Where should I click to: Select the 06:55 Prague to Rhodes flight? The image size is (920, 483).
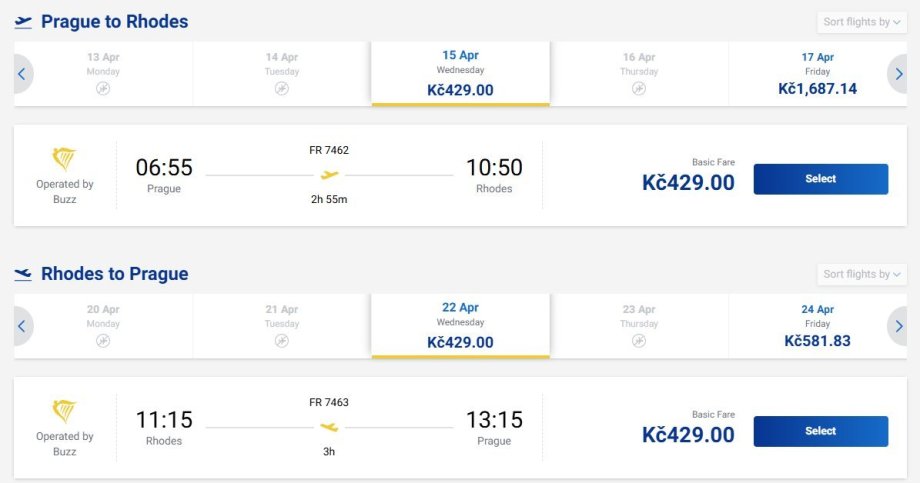[820, 179]
